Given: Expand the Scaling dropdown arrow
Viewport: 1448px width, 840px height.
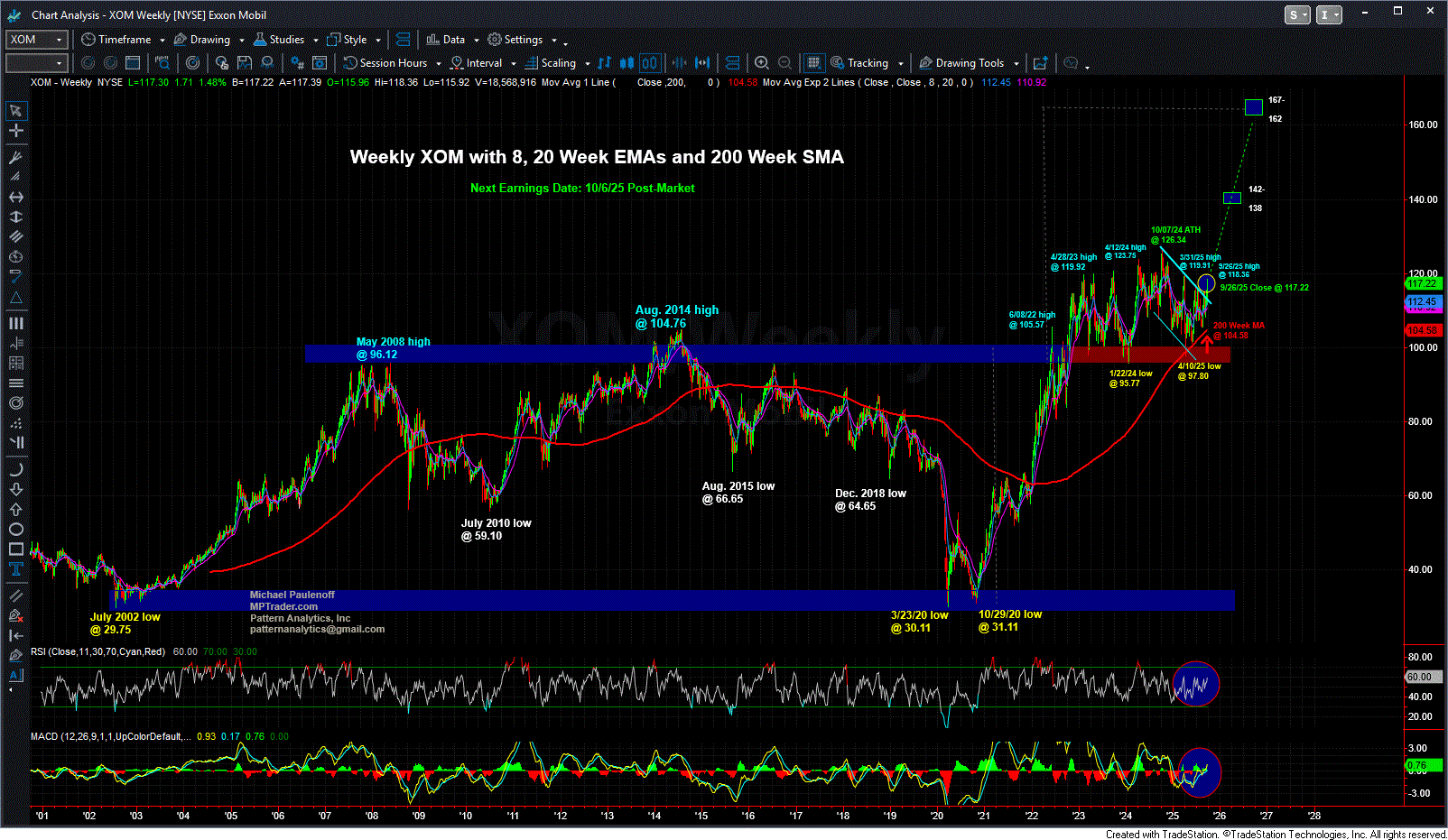Looking at the screenshot, I should click(587, 64).
